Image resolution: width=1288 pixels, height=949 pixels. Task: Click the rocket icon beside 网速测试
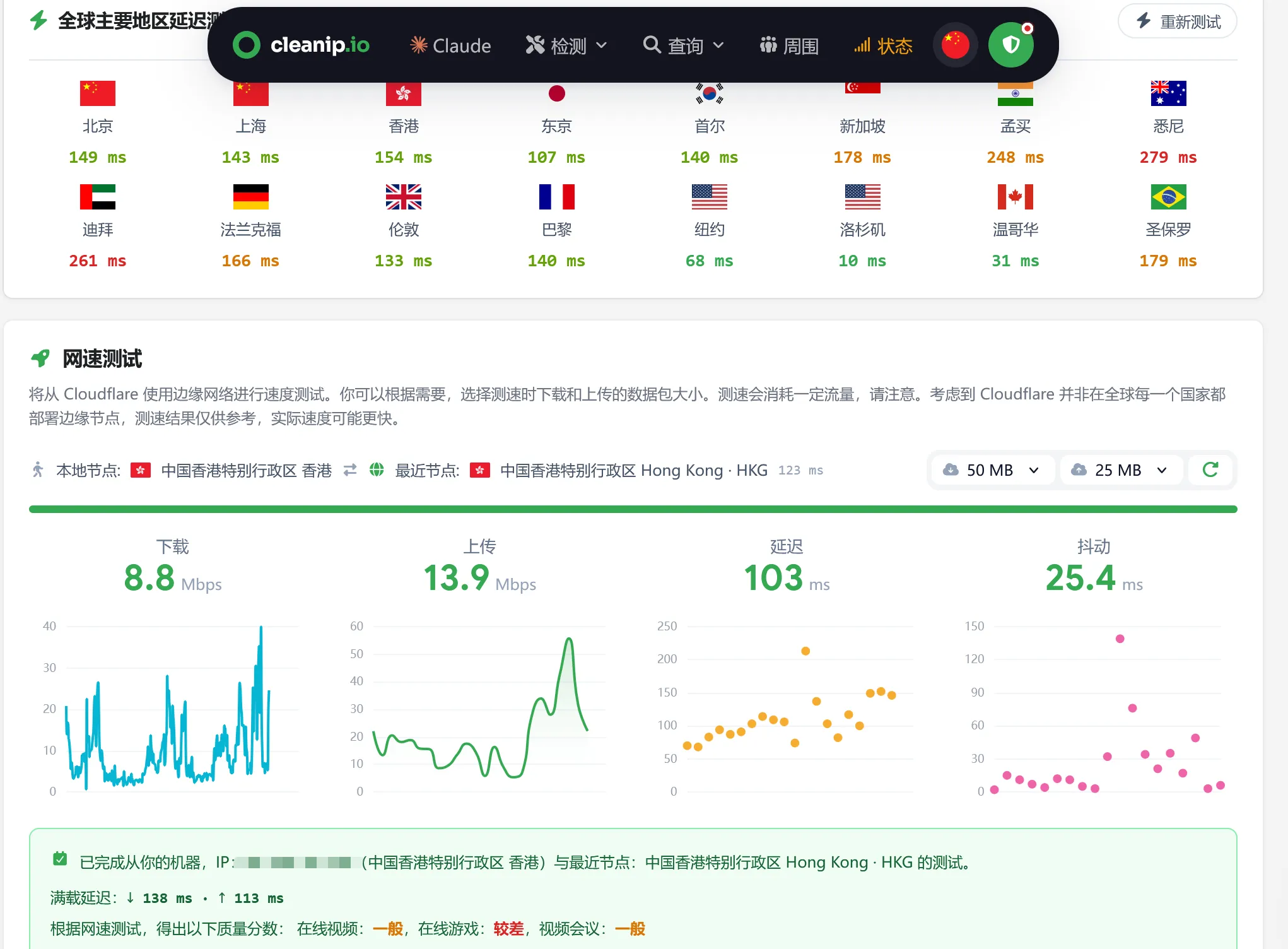click(40, 358)
